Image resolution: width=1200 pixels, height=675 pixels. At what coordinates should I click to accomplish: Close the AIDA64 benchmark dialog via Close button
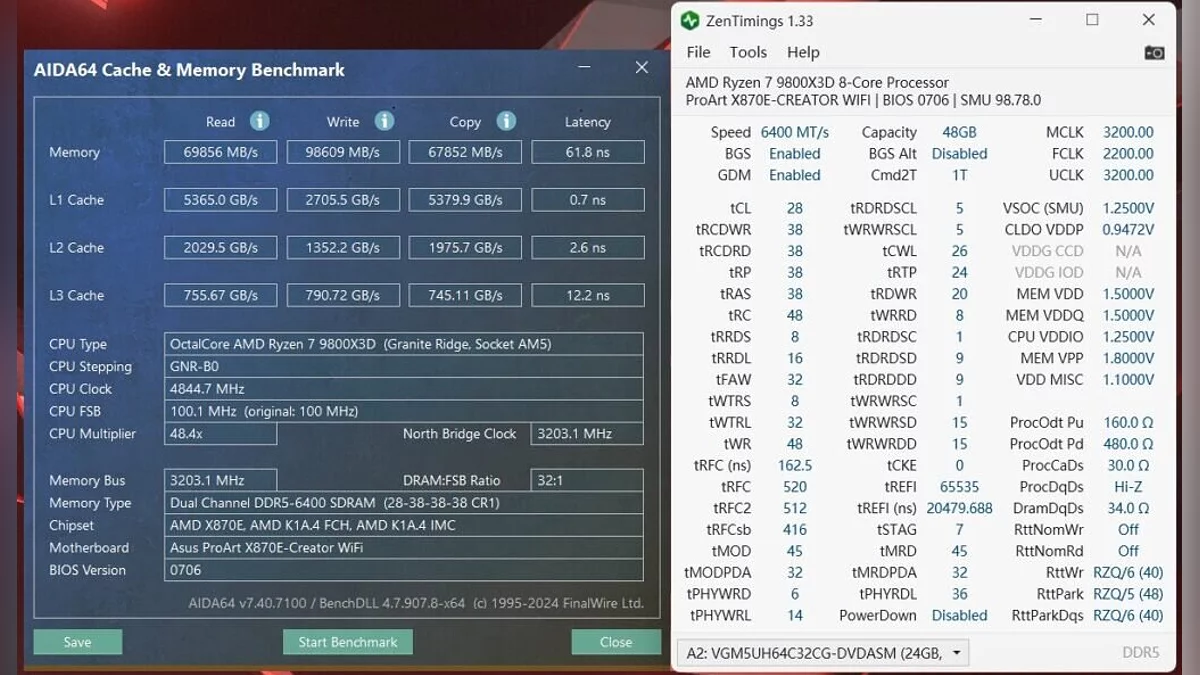pyautogui.click(x=616, y=642)
